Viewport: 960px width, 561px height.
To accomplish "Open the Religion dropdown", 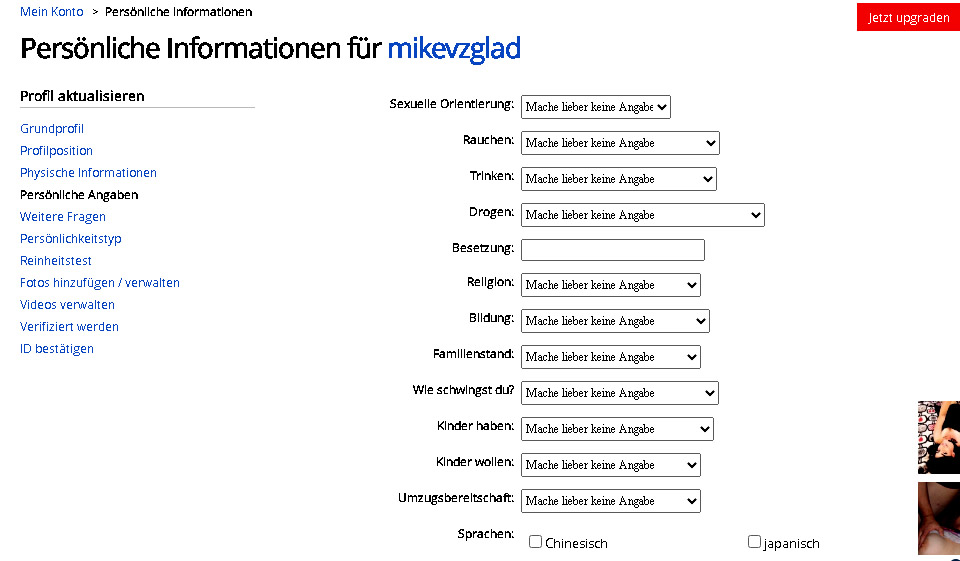I will (610, 285).
